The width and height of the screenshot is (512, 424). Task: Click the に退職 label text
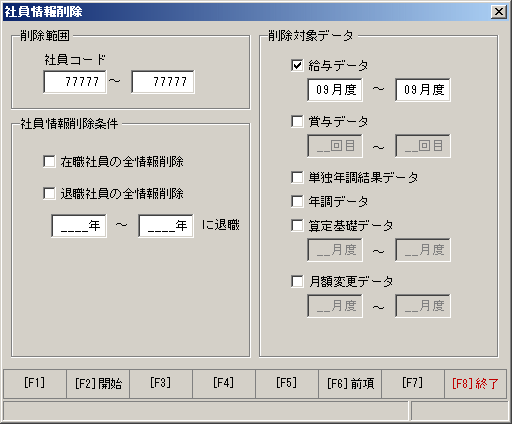[221, 225]
